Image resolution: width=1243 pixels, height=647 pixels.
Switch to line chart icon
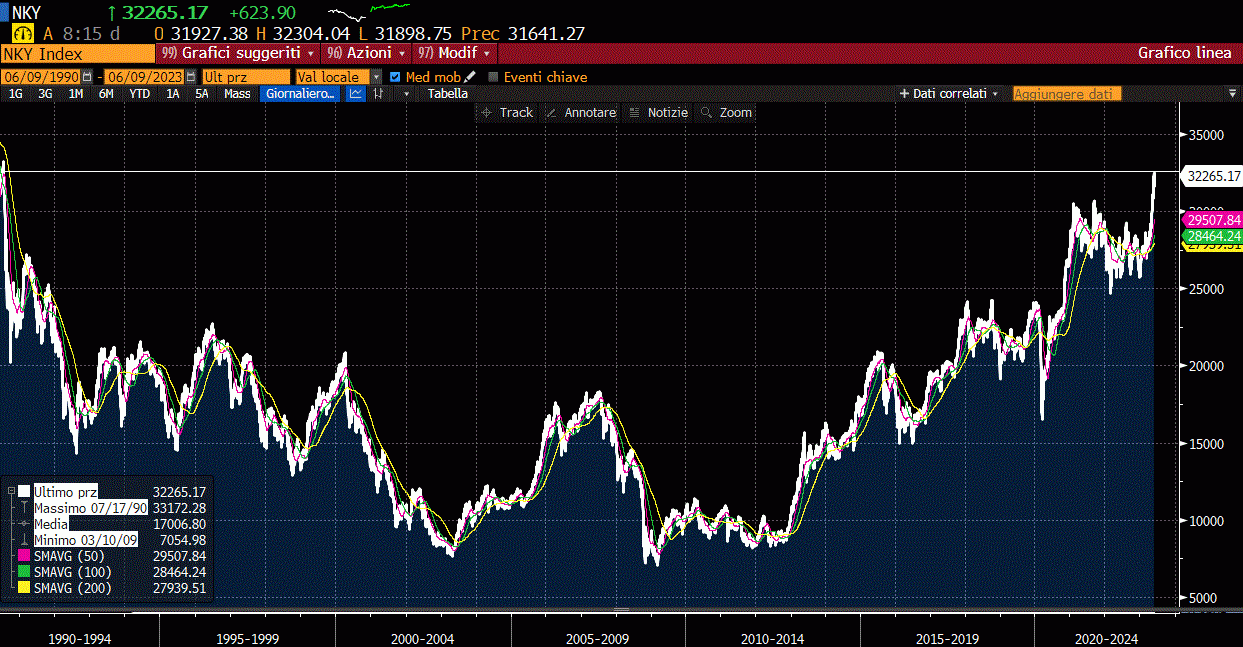tap(355, 94)
